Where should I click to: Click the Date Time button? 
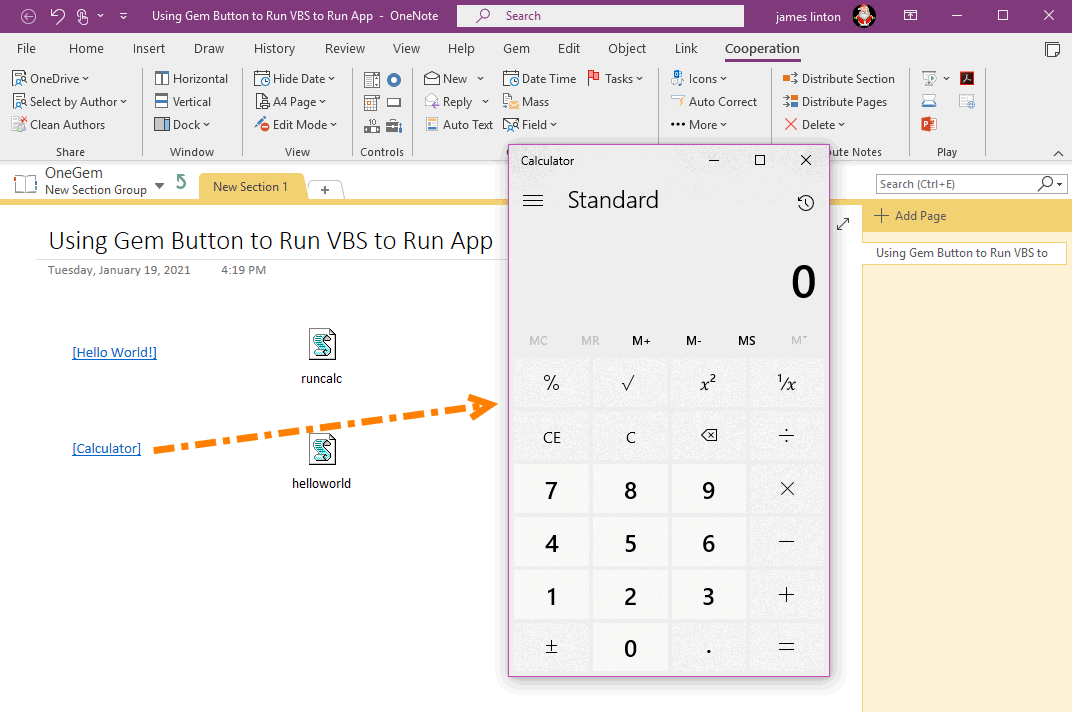tap(539, 79)
